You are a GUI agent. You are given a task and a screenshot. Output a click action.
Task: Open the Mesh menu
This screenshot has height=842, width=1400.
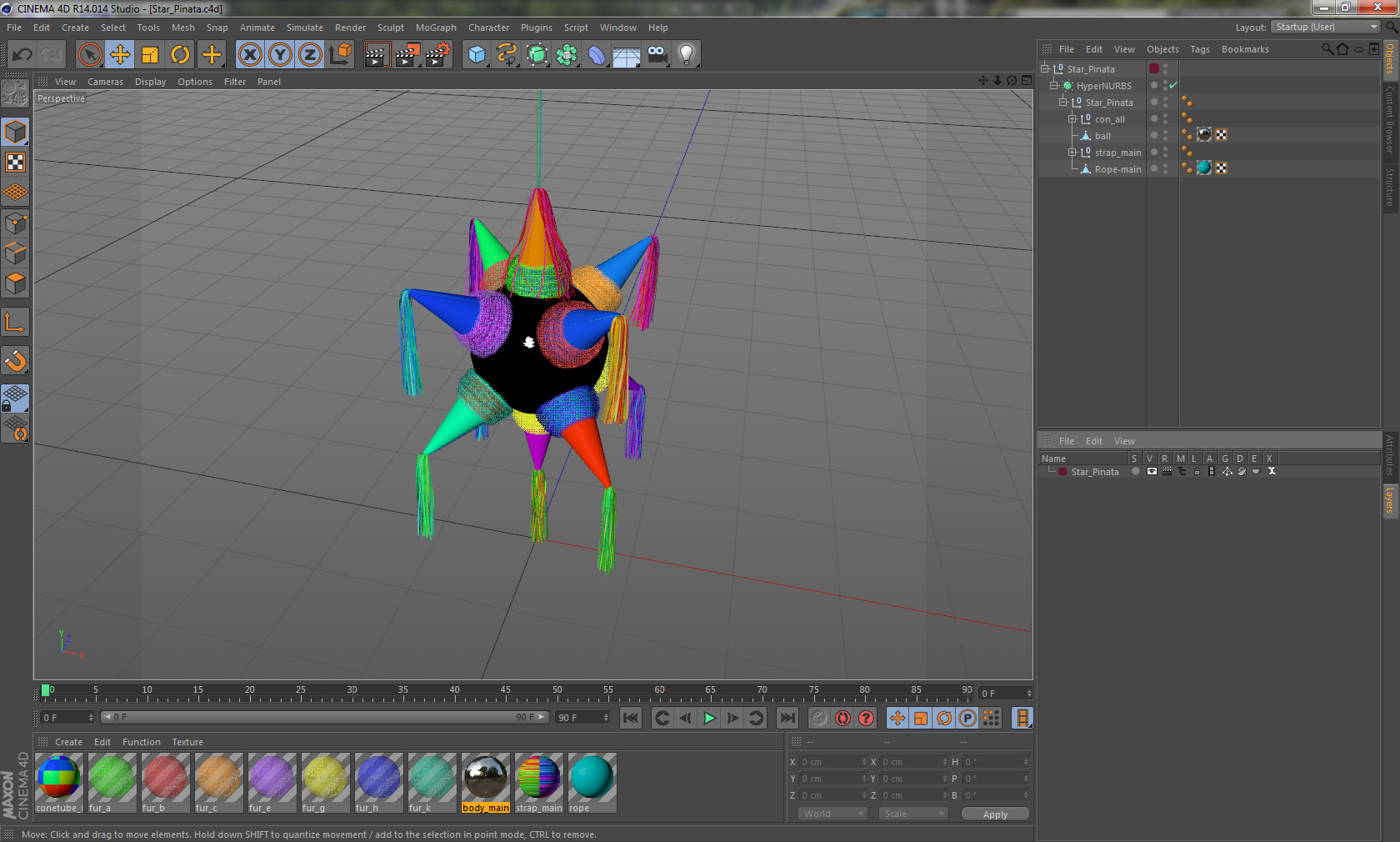coord(182,28)
